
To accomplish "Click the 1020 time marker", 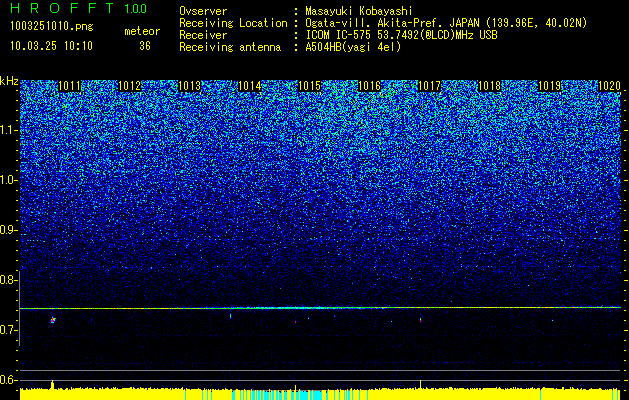I will point(609,86).
